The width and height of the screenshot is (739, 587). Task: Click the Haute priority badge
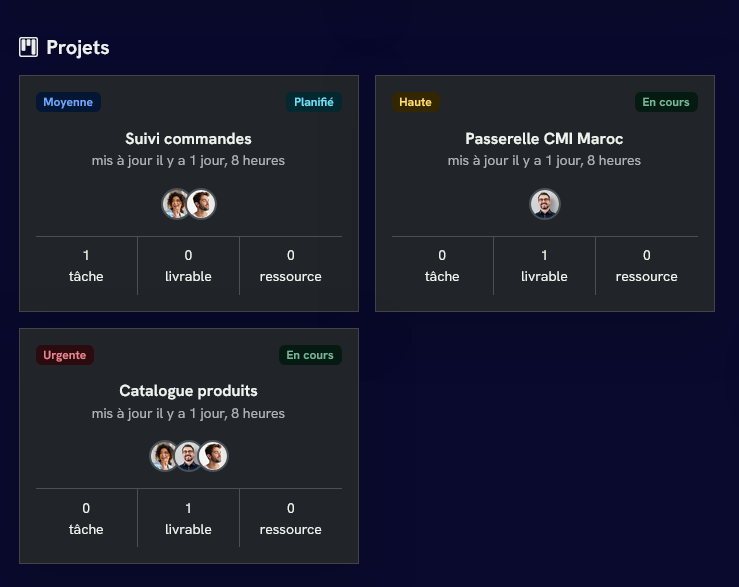pos(415,102)
